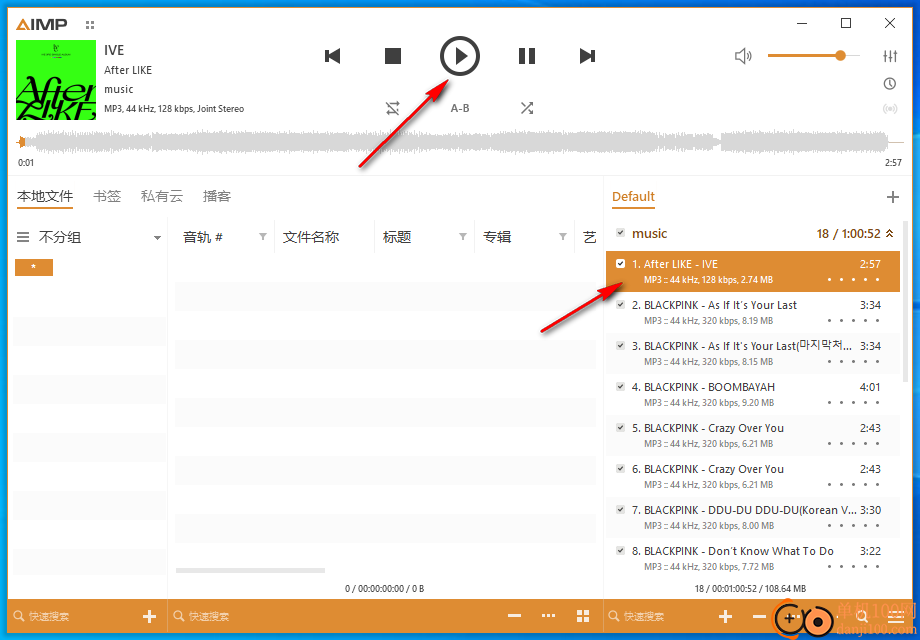This screenshot has width=920, height=640.
Task: Uncheck DDU-DU DDU-DU track checkbox
Action: pyautogui.click(x=620, y=510)
